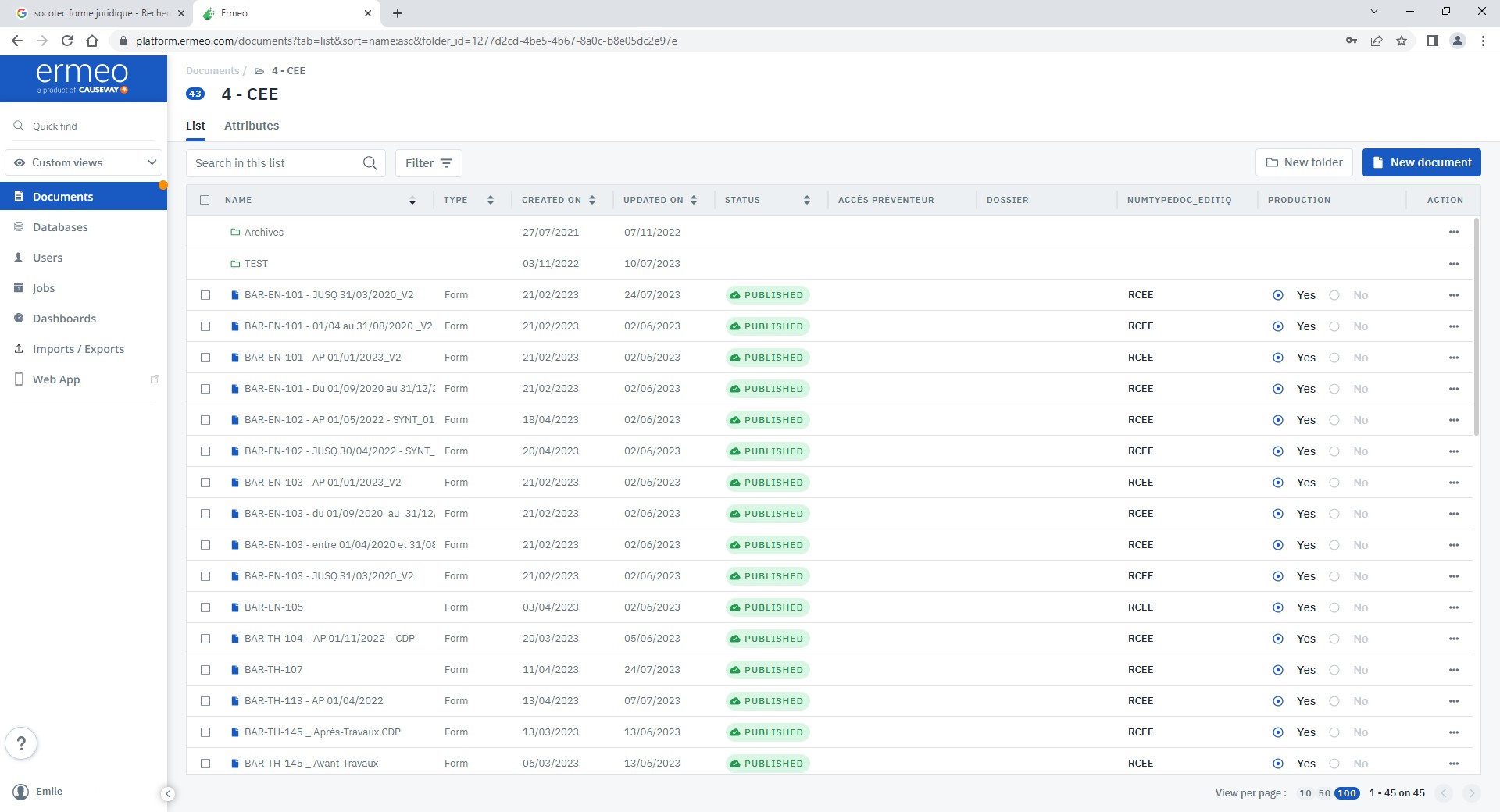Open action menu for BAR-TH-107 row
The height and width of the screenshot is (812, 1500).
1453,670
